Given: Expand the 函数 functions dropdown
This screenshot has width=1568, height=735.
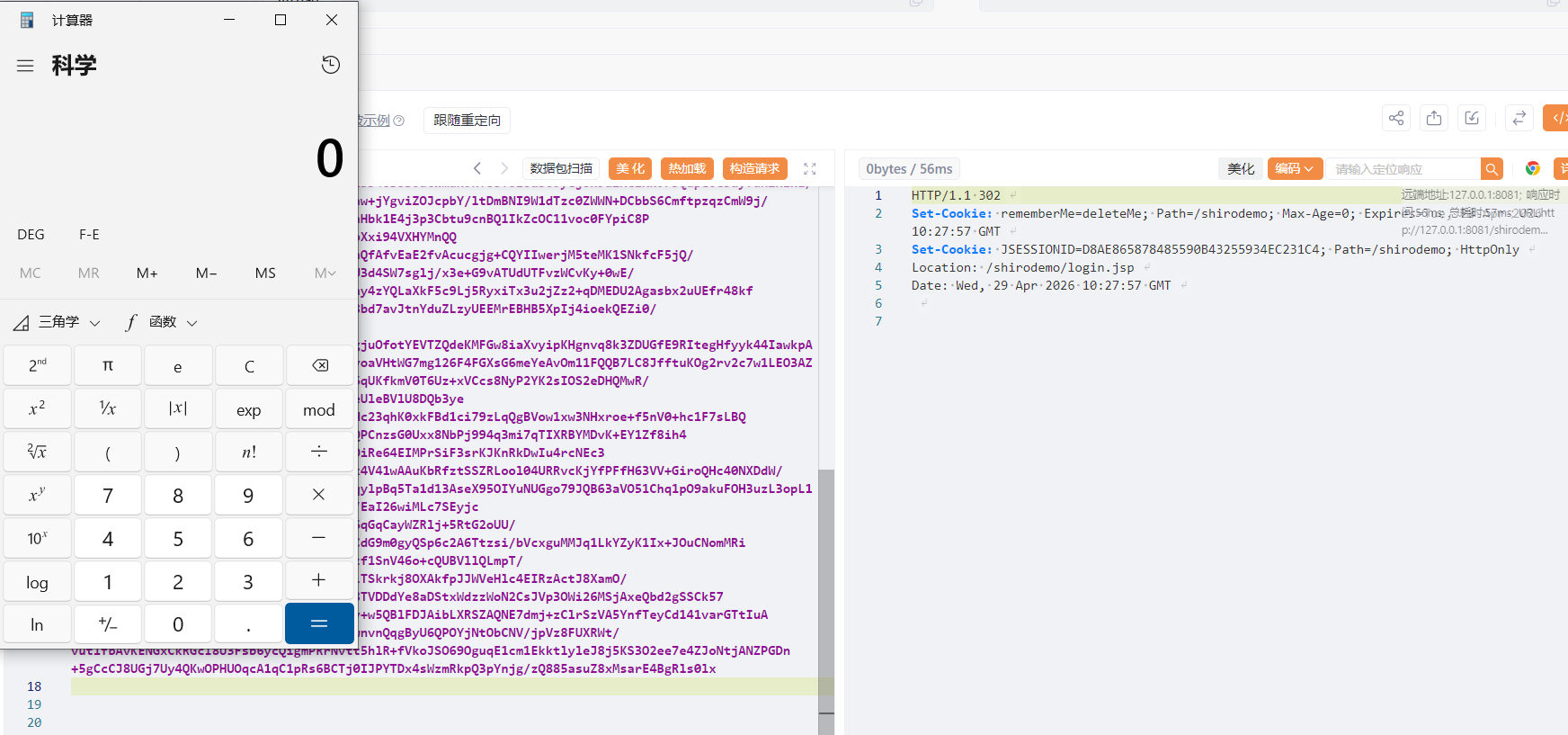Looking at the screenshot, I should point(162,322).
